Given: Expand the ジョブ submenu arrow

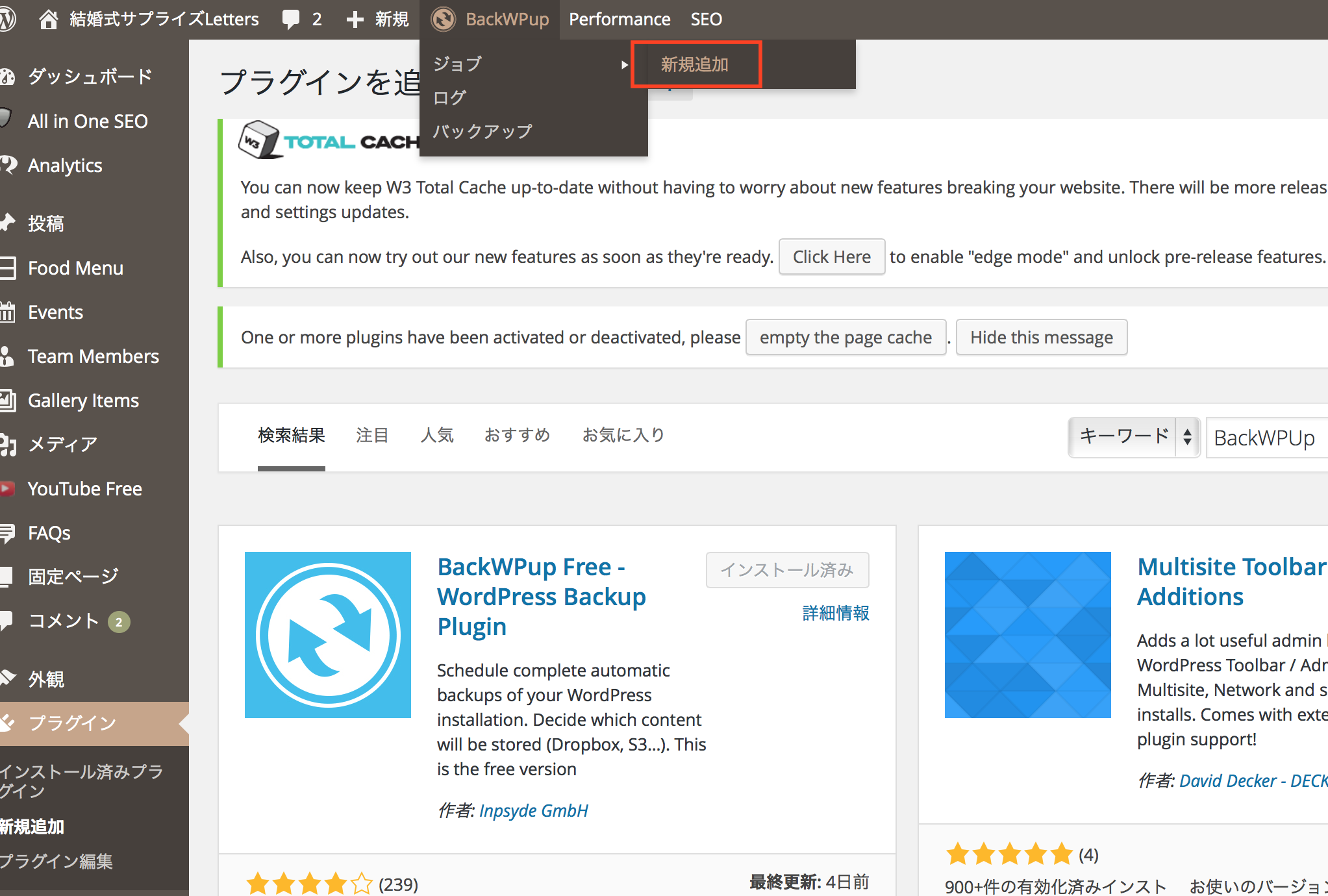Looking at the screenshot, I should (x=624, y=64).
